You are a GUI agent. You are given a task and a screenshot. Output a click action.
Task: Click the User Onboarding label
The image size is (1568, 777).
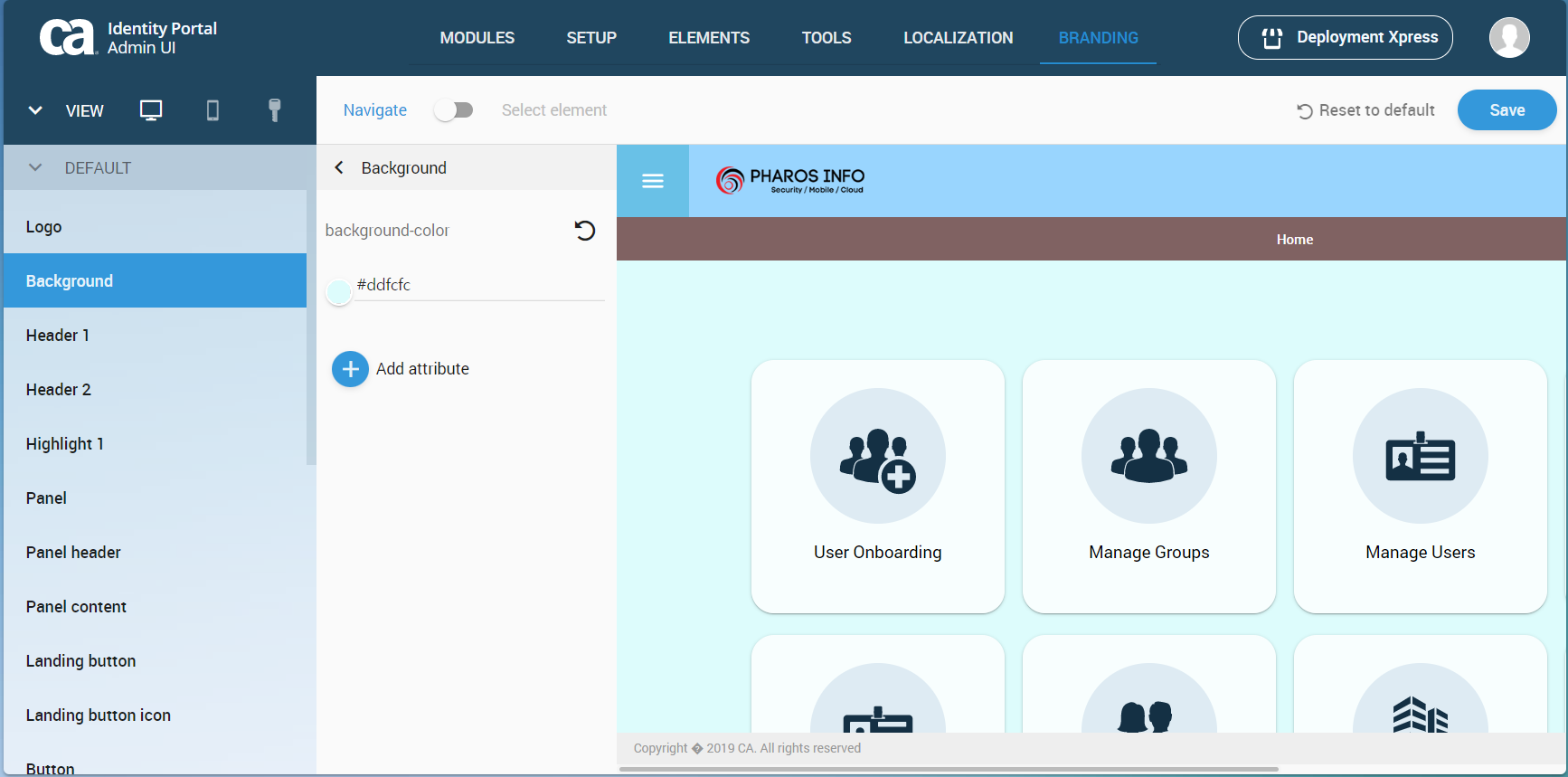point(878,553)
